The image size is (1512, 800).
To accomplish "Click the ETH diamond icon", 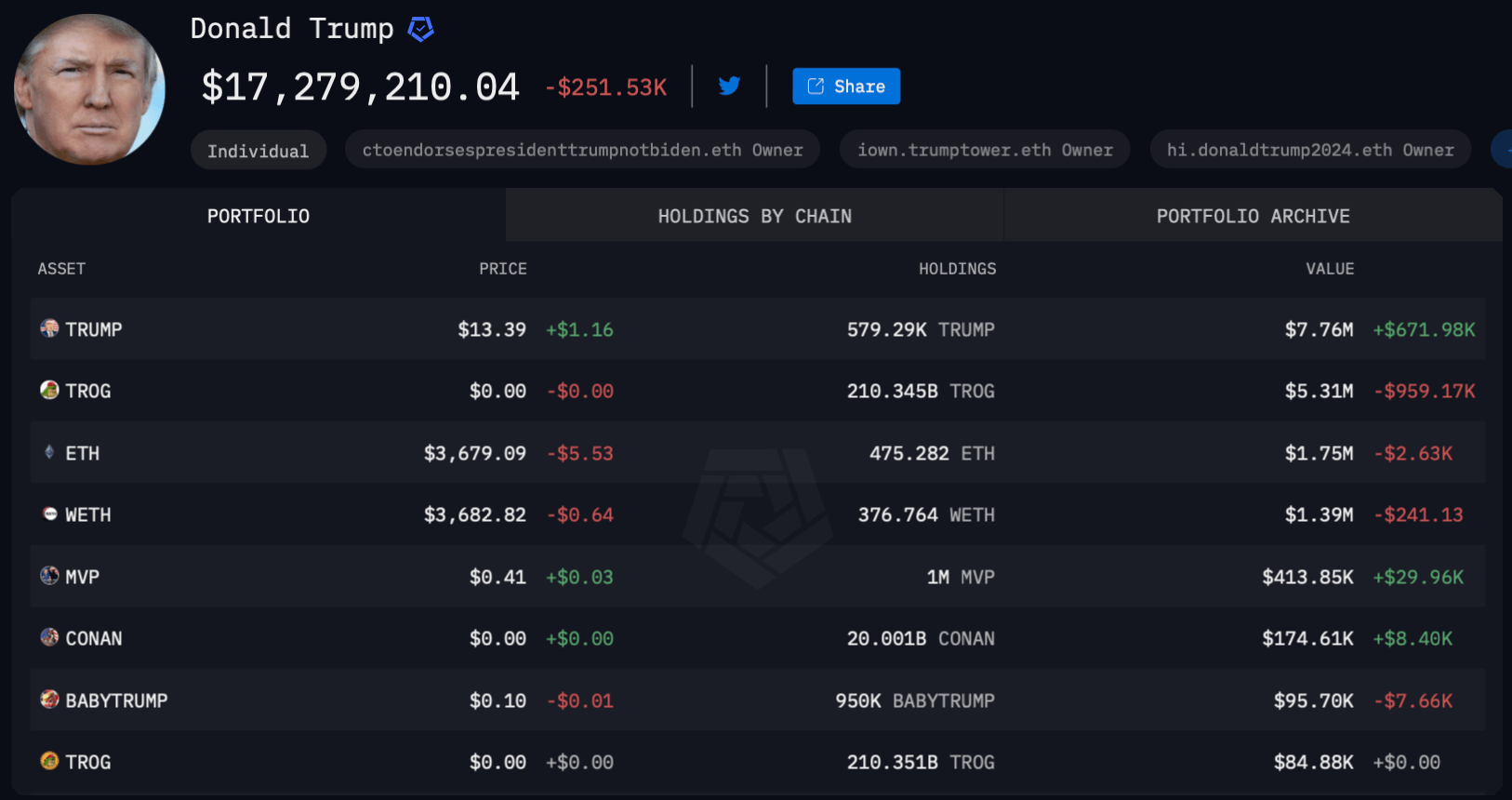I will click(x=49, y=452).
